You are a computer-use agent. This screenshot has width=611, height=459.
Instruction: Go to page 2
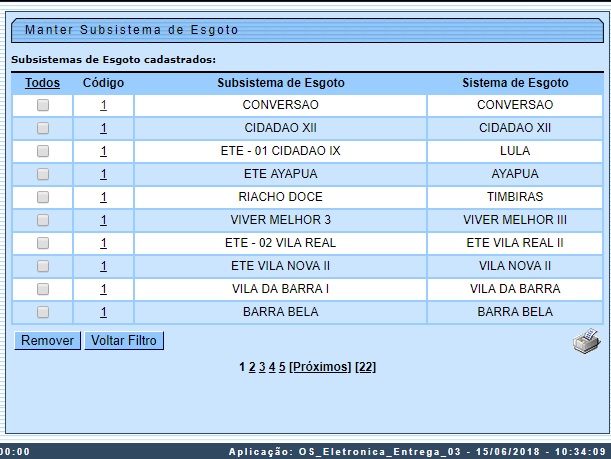pyautogui.click(x=252, y=367)
